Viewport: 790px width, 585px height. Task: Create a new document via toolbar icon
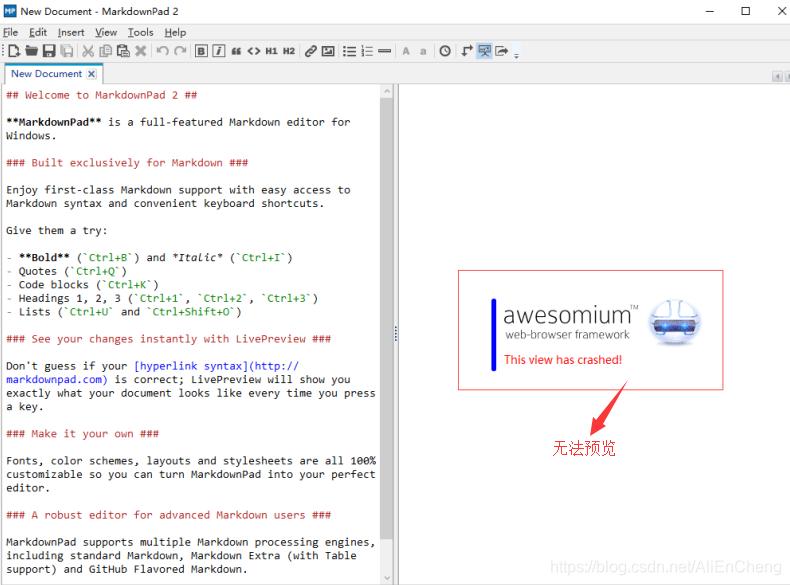pos(14,51)
